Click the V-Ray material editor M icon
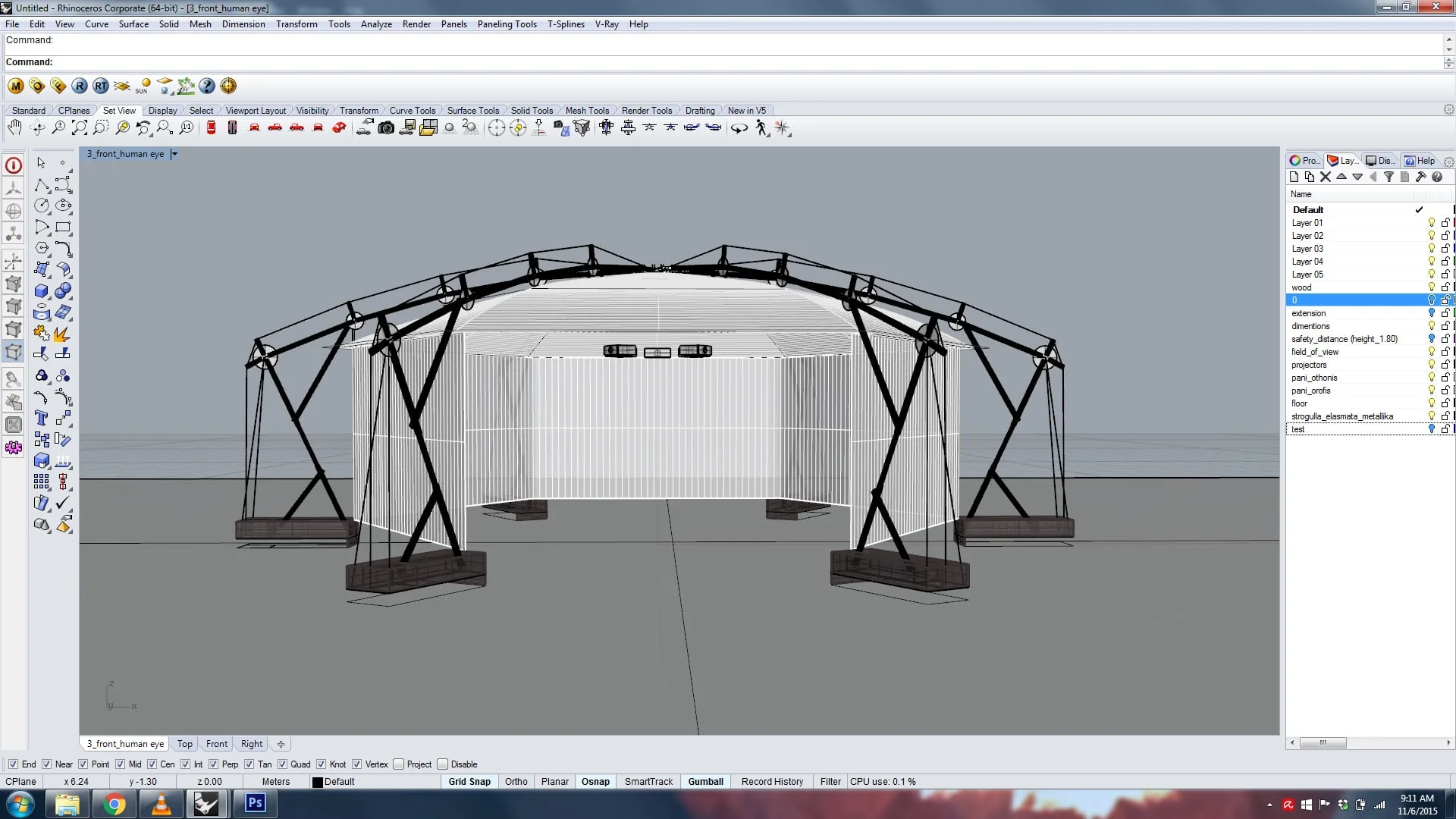1456x819 pixels. click(16, 86)
